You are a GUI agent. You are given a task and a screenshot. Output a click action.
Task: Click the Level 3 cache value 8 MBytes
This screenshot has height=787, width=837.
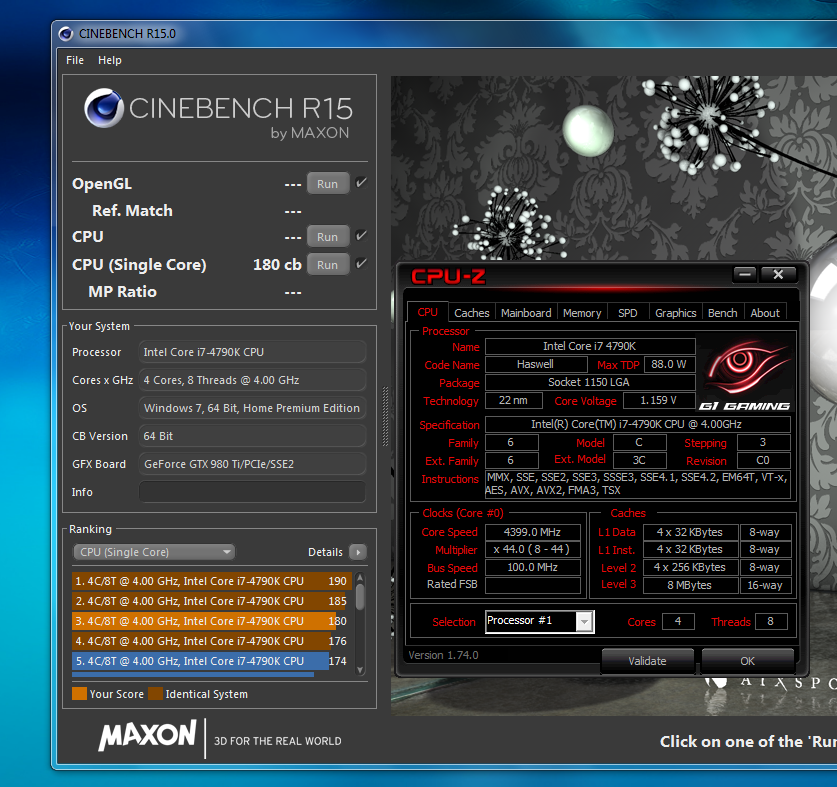(690, 585)
